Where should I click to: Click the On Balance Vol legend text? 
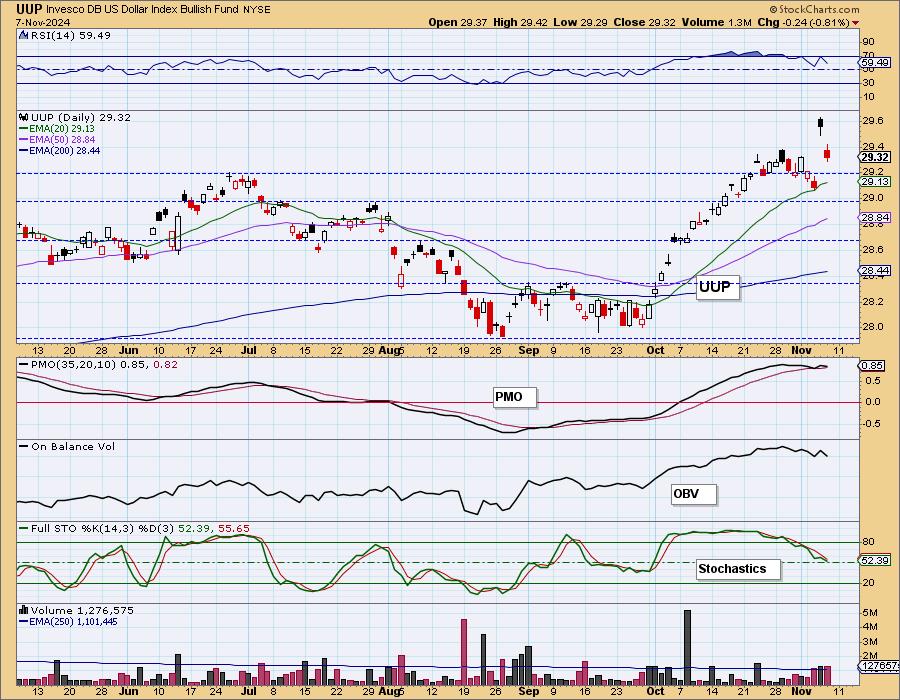(73, 446)
